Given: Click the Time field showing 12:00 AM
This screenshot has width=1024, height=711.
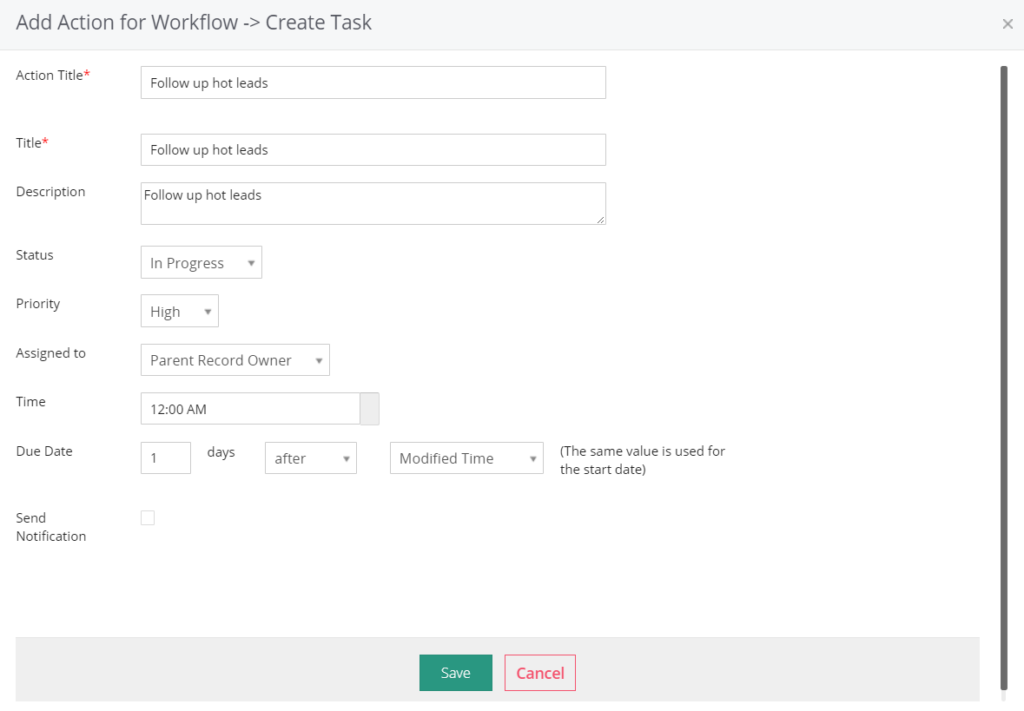Looking at the screenshot, I should pyautogui.click(x=250, y=409).
